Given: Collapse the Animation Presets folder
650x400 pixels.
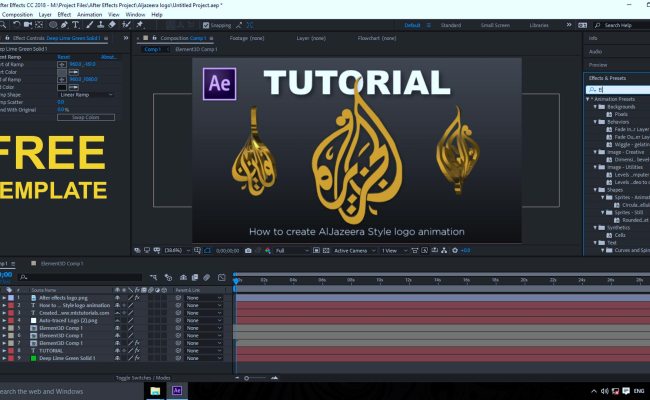Looking at the screenshot, I should click(588, 99).
